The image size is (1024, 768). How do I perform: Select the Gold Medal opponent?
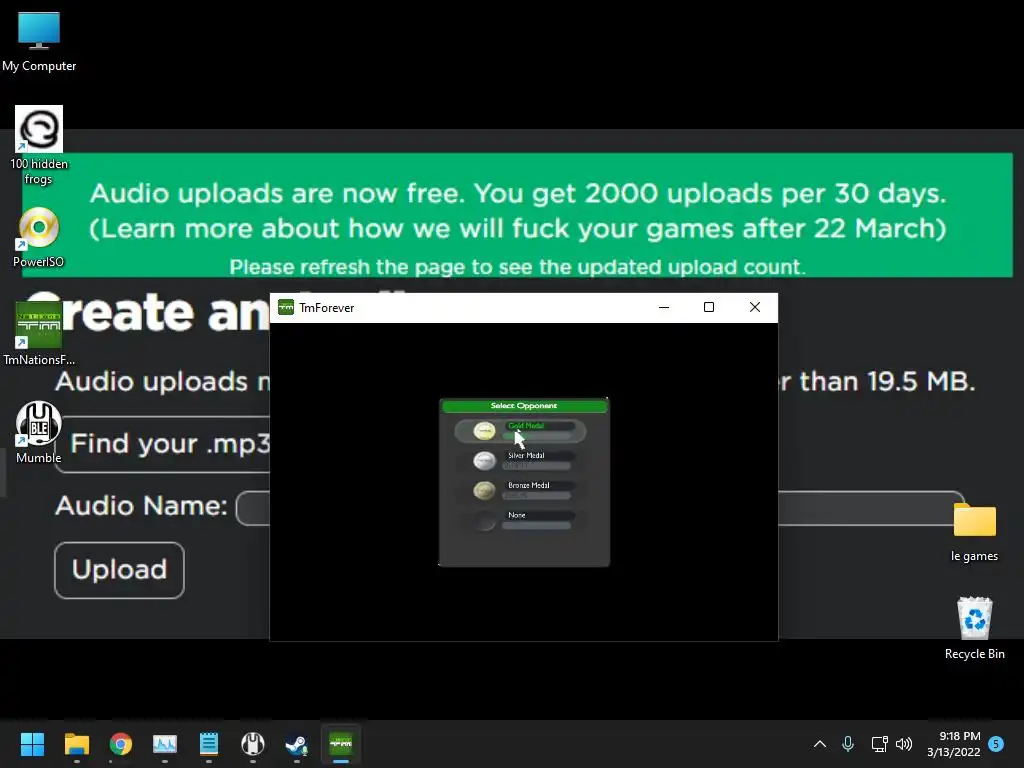[520, 431]
